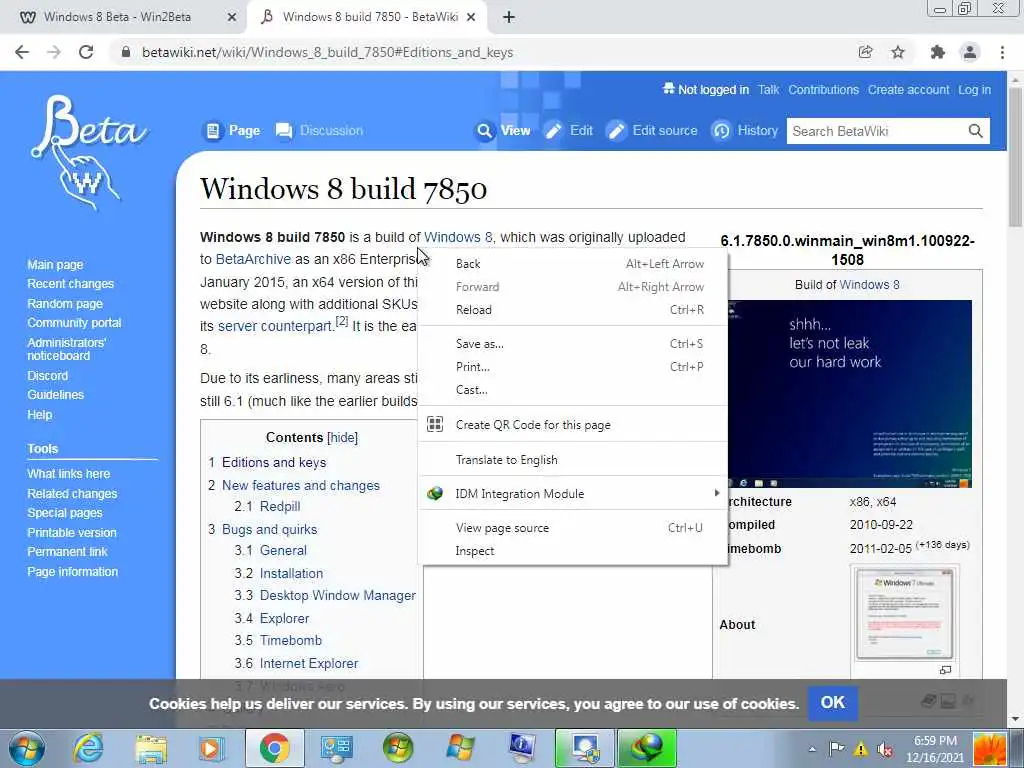1024x768 pixels.
Task: Launch Internet Explorer from taskbar
Action: (x=88, y=748)
